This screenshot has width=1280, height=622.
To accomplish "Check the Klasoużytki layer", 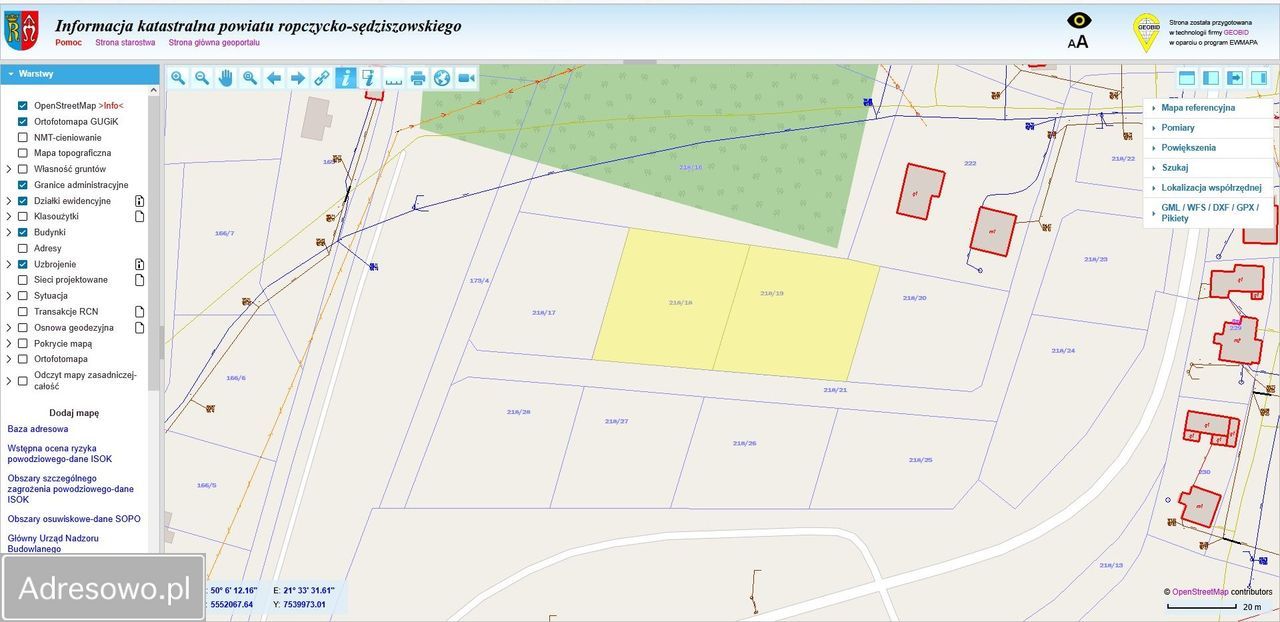I will click(23, 216).
